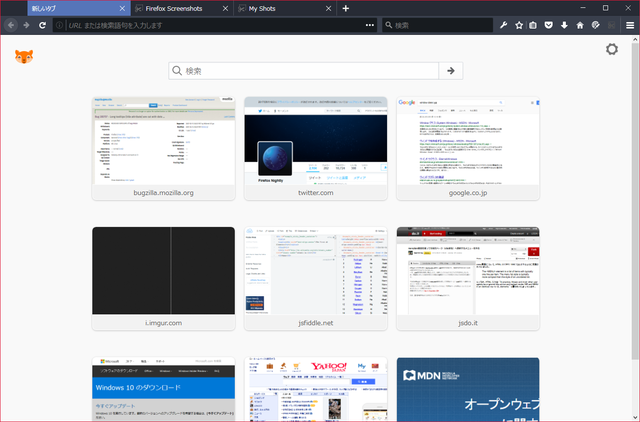Open the twitter.com tile
Image resolution: width=640 pixels, height=422 pixels.
316,149
